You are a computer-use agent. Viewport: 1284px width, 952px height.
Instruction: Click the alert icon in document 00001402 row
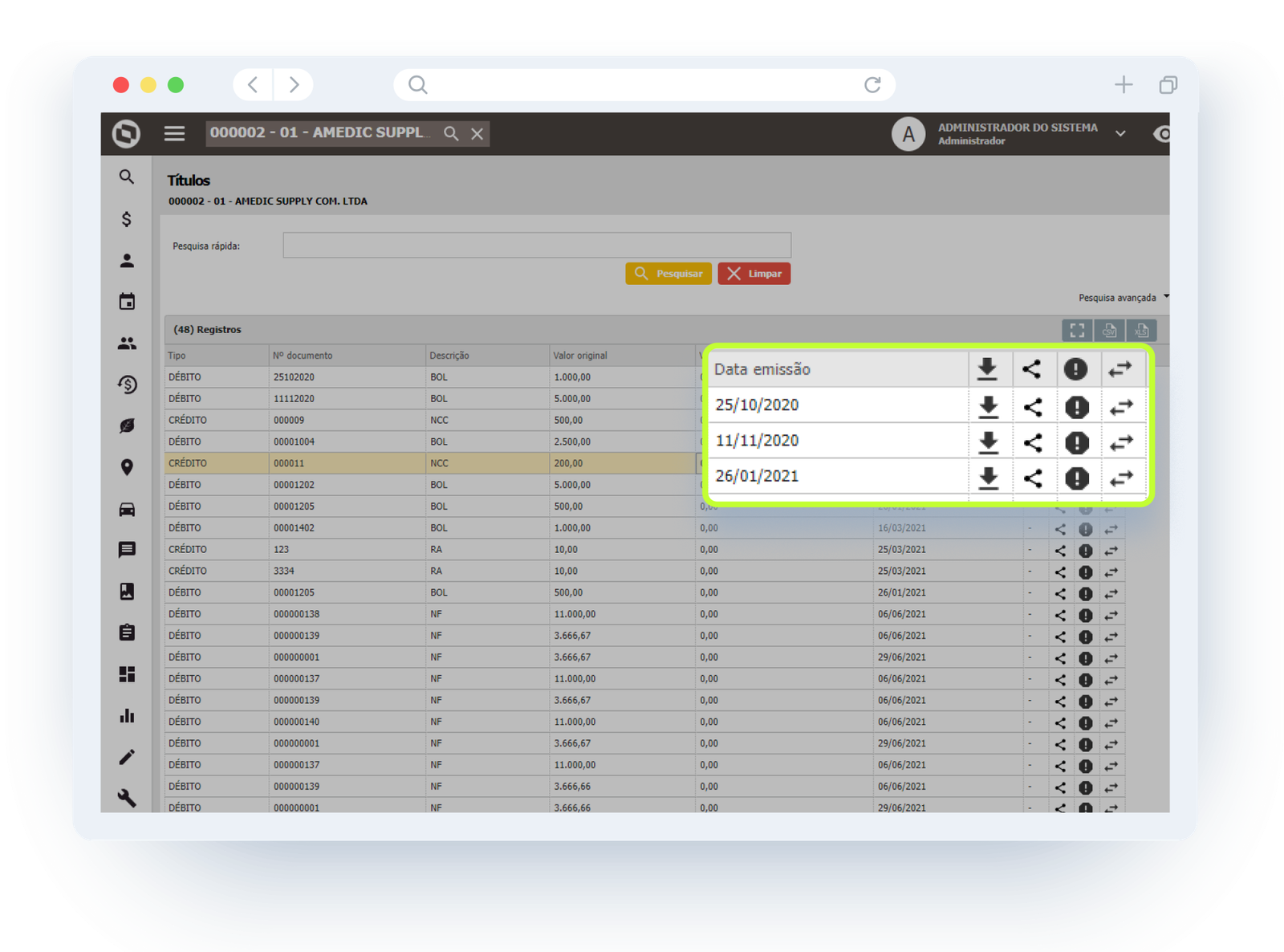click(x=1085, y=529)
